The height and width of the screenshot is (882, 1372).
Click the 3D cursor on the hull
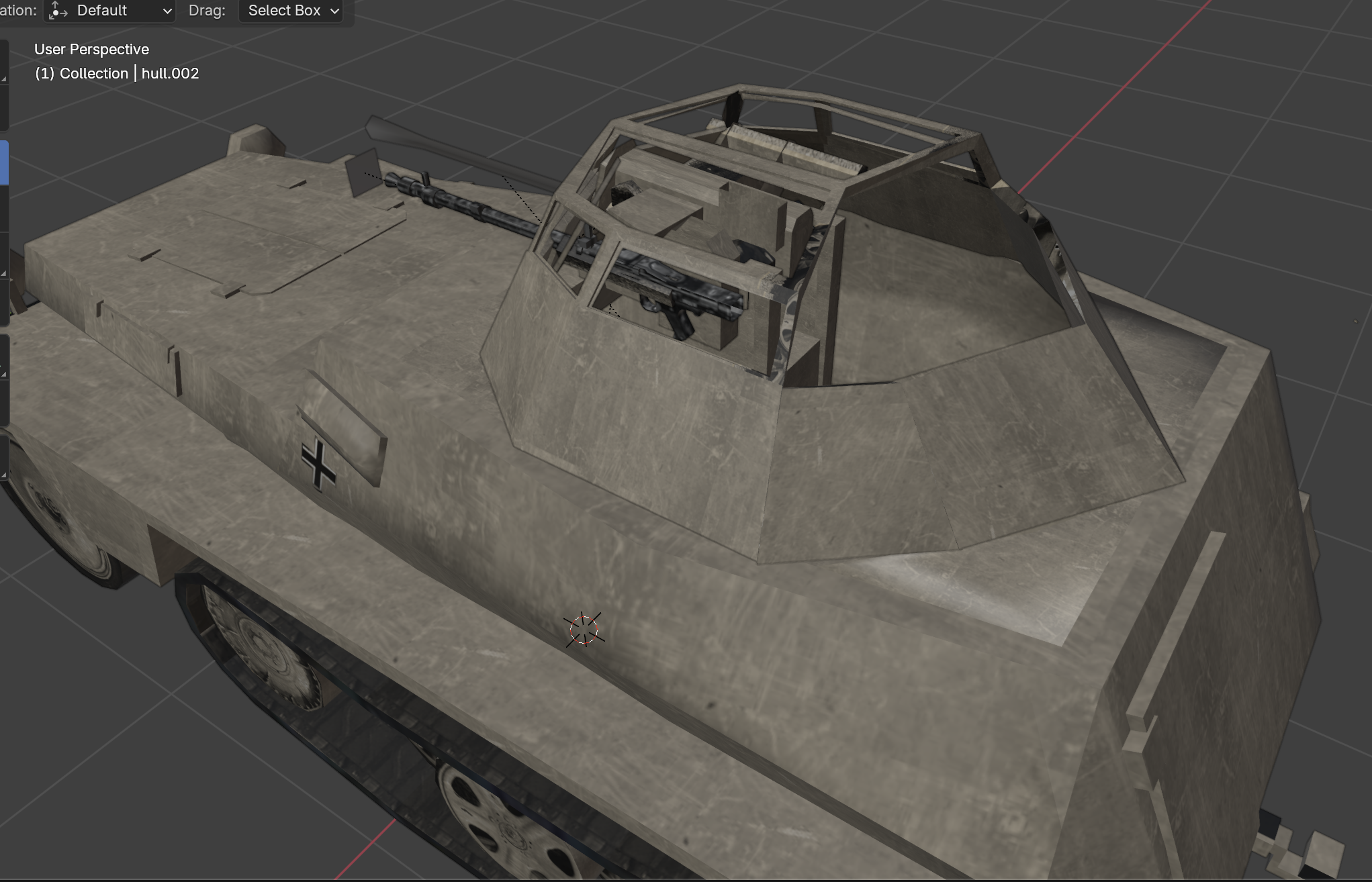pos(584,630)
